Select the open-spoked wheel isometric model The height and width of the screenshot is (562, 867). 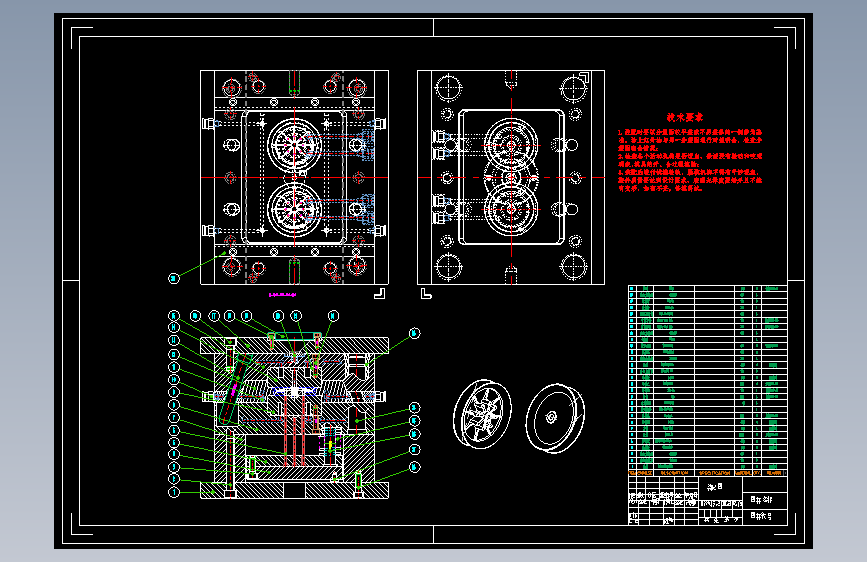tap(482, 413)
